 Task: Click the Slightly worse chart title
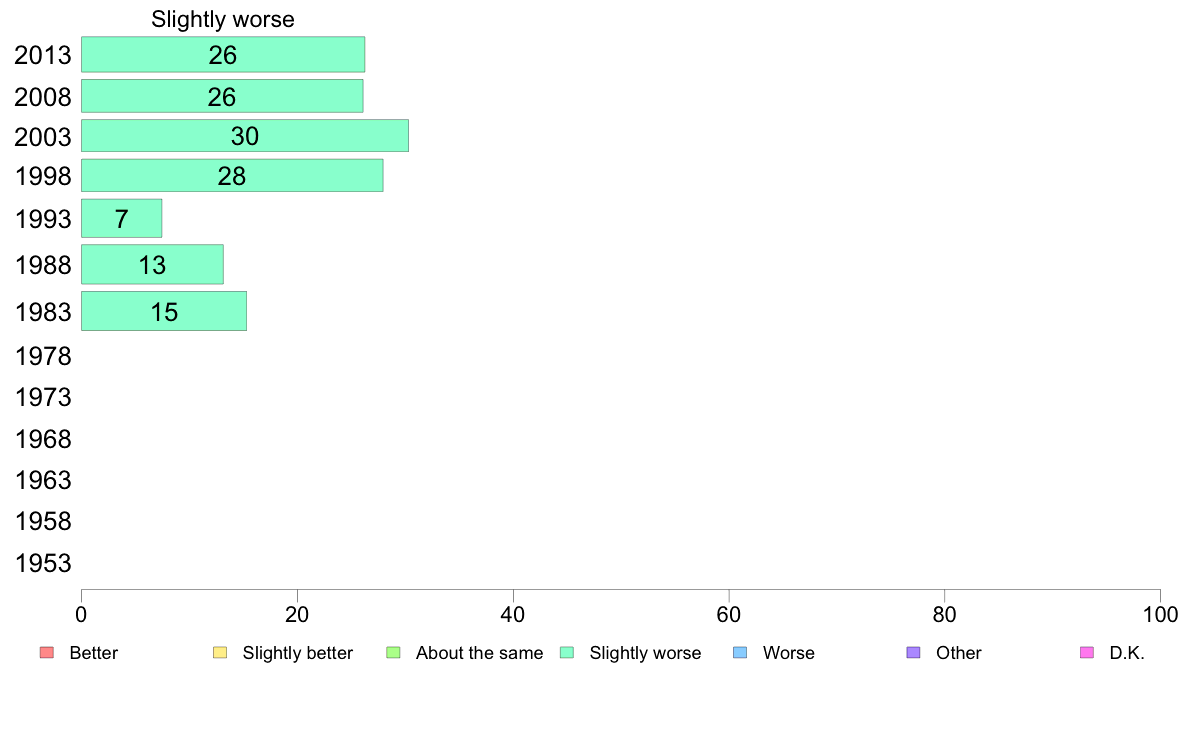point(223,19)
